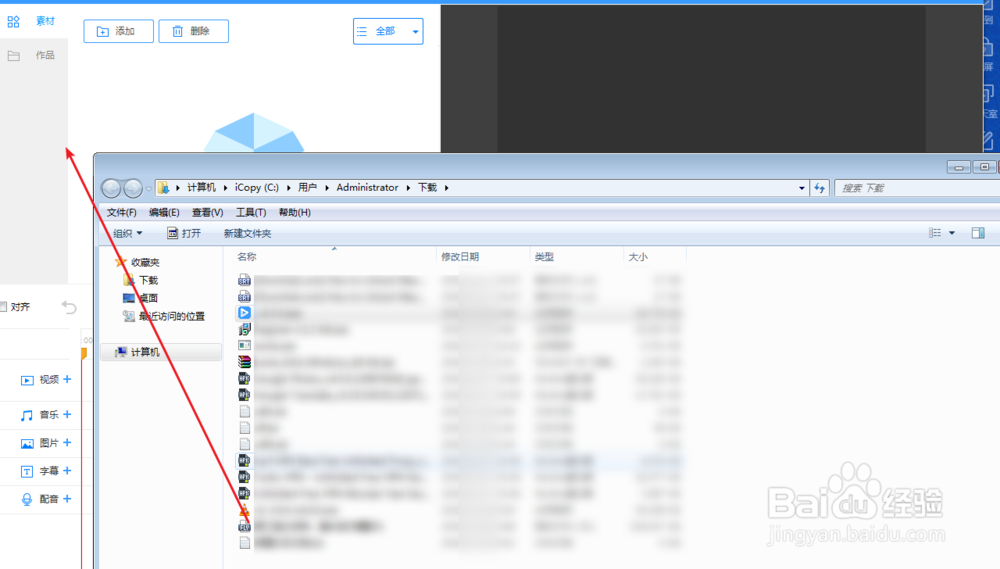Select the 字幕 subtitle track icon
The width and height of the screenshot is (1000, 569).
(27, 471)
